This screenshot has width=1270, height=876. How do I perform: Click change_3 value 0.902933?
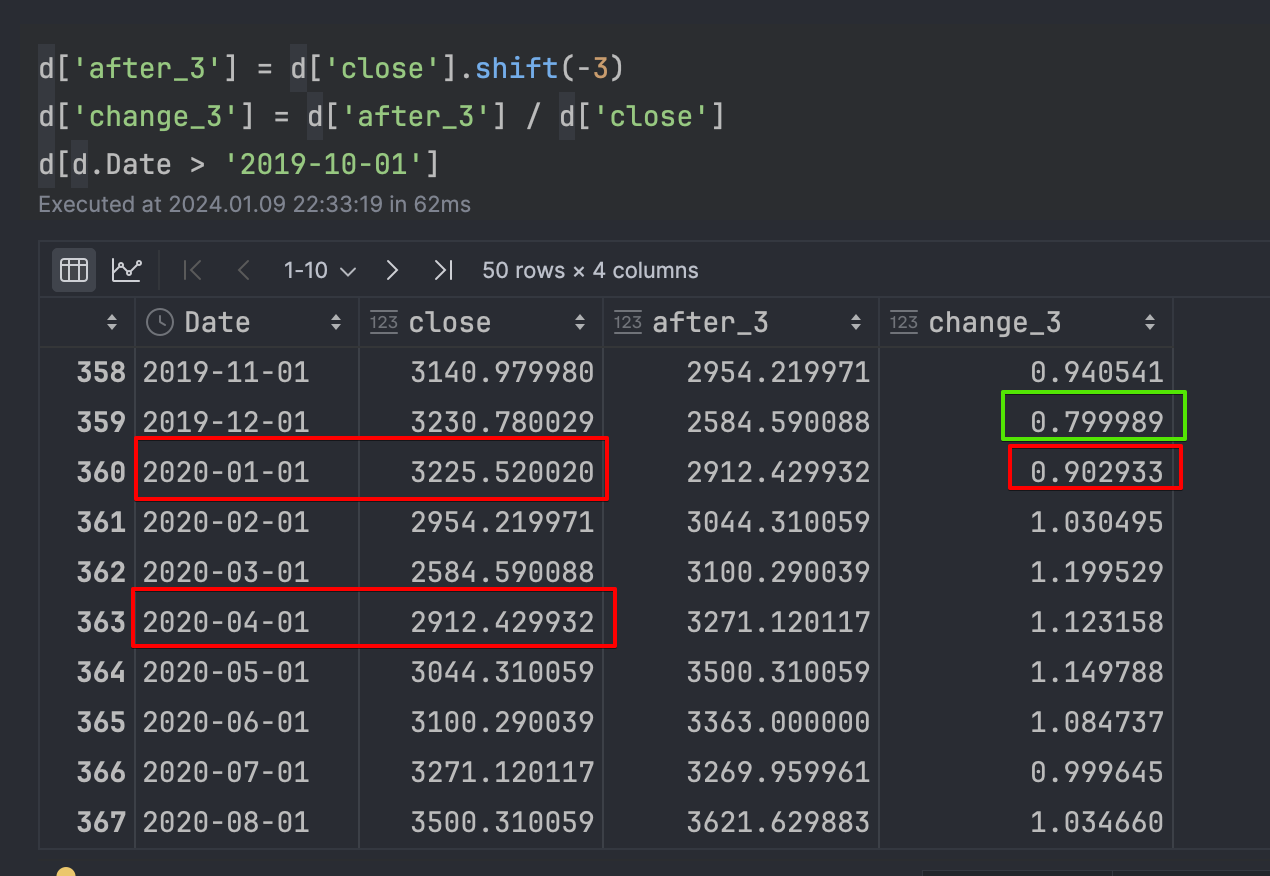1097,472
